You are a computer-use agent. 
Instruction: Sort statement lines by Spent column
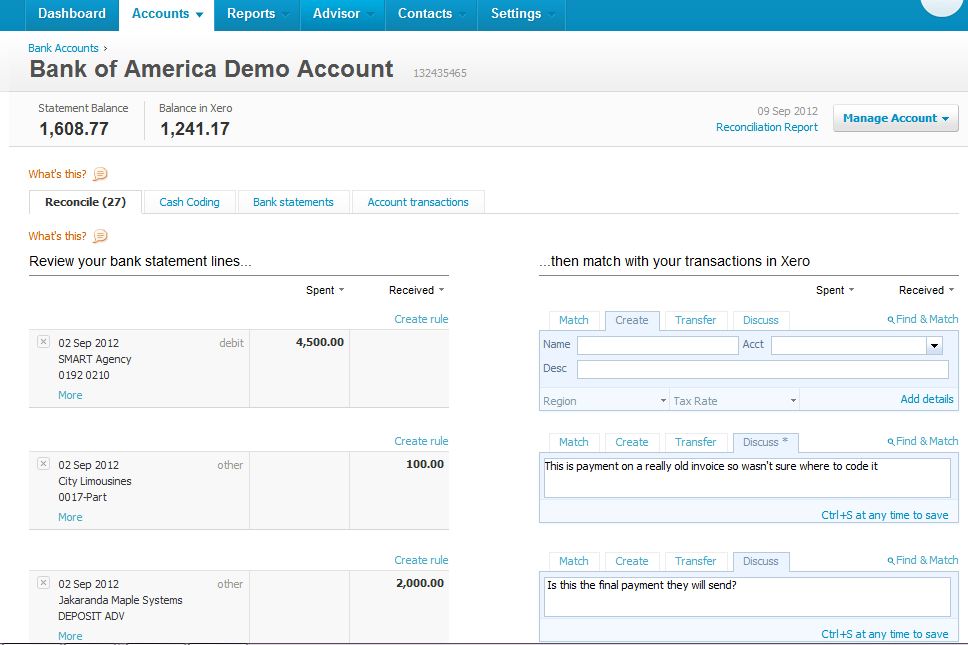point(325,290)
